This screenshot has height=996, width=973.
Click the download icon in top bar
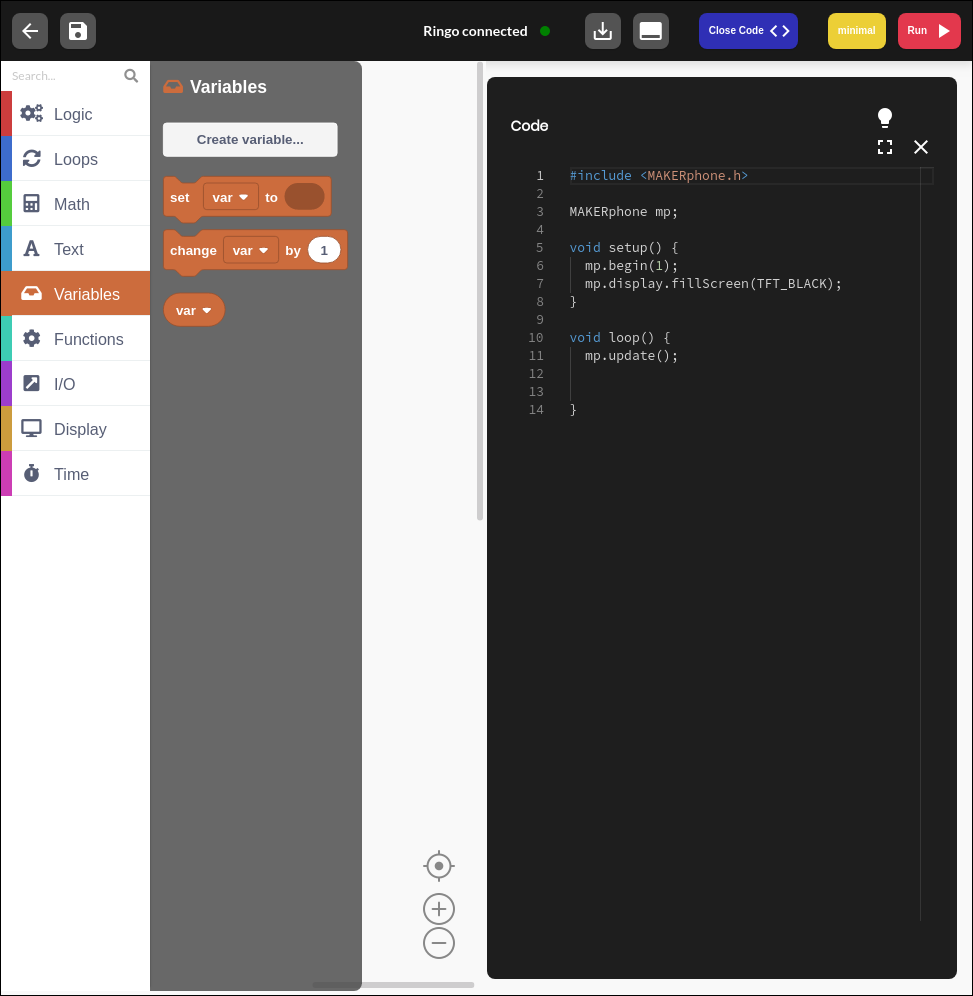(x=603, y=30)
